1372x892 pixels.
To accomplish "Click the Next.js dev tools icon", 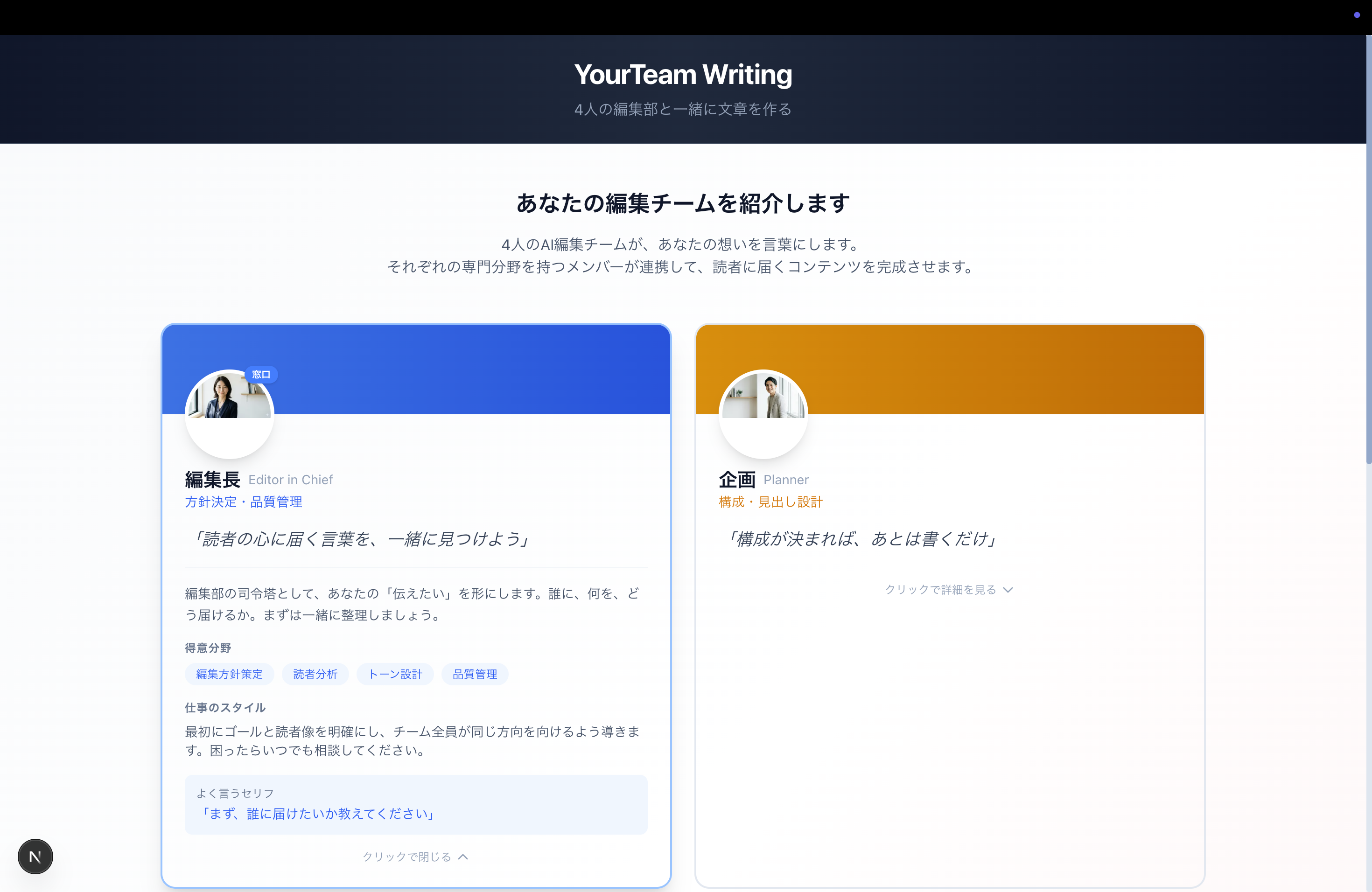I will tap(35, 856).
